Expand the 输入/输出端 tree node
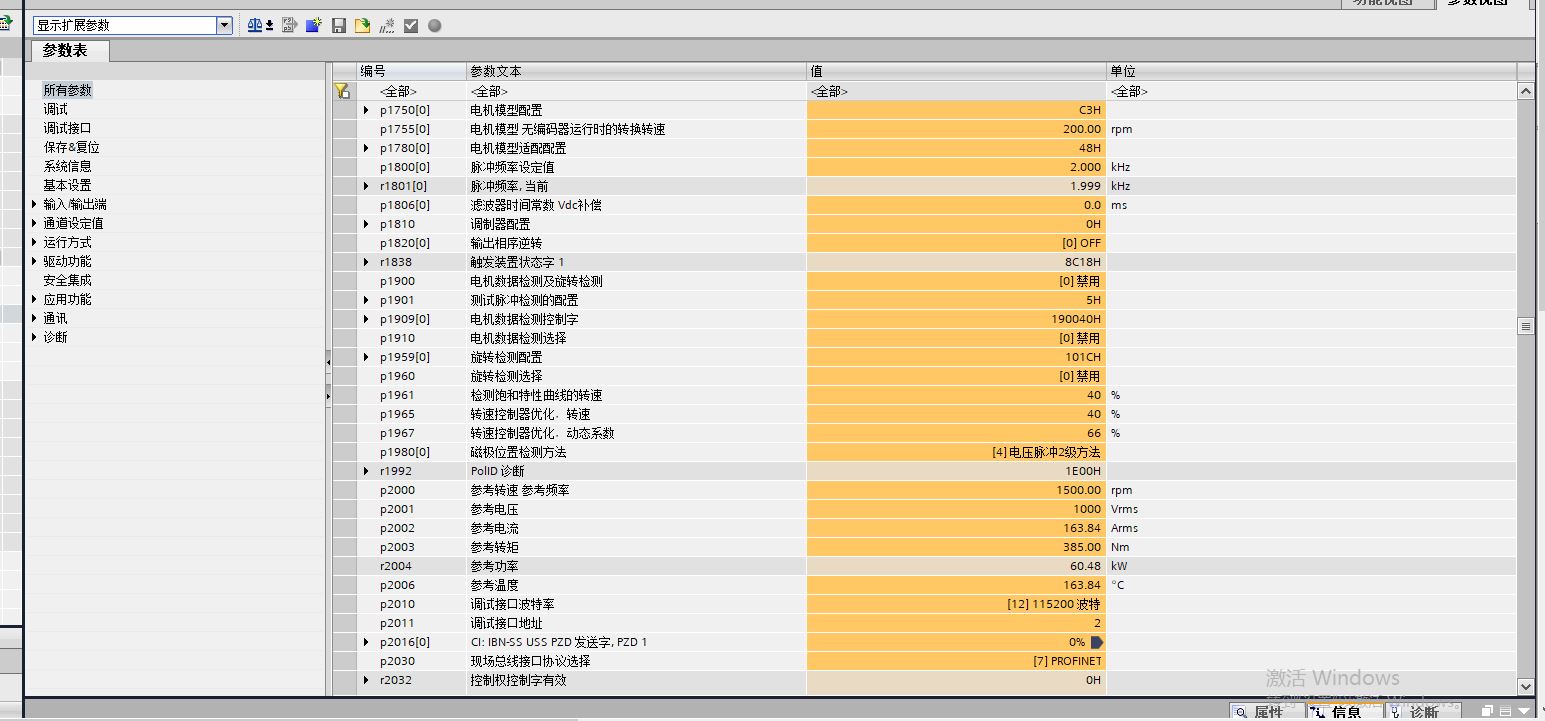1545x721 pixels. [x=35, y=204]
